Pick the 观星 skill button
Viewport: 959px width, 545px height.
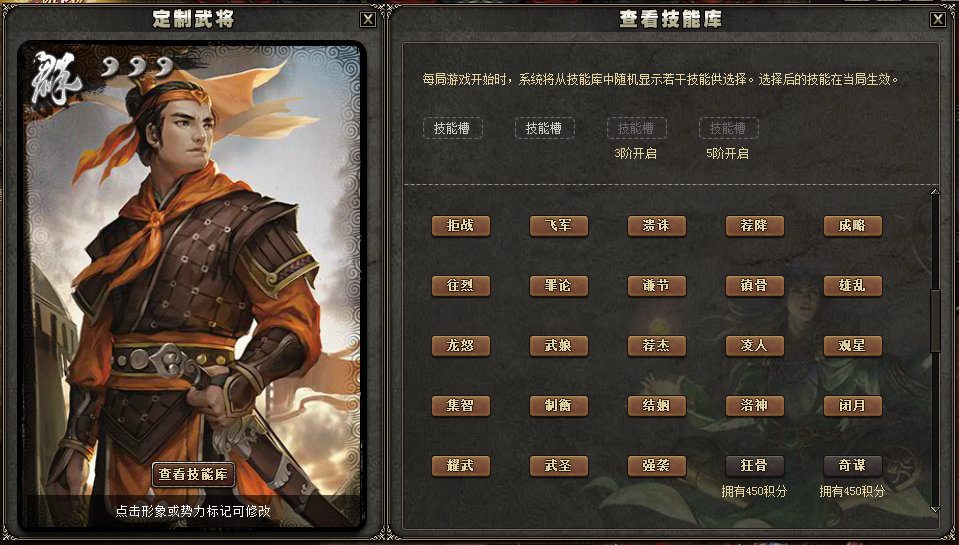[853, 346]
